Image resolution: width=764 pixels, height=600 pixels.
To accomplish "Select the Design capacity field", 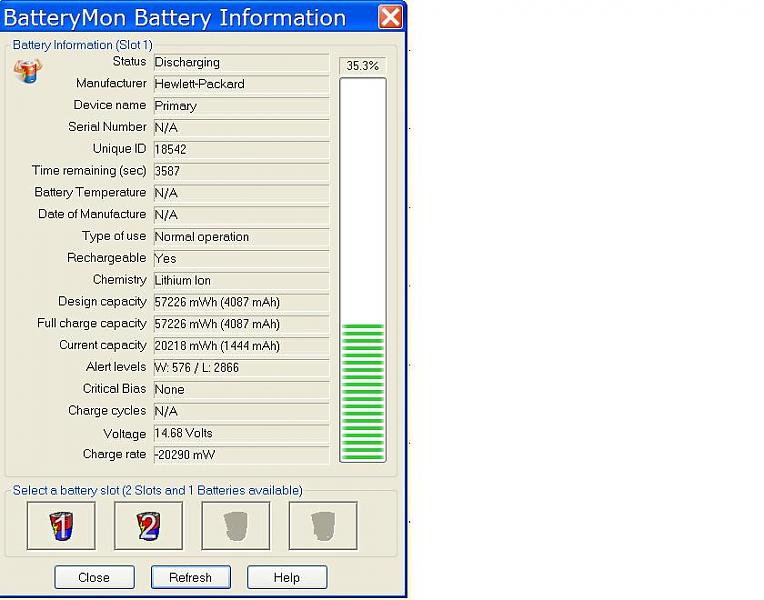I will point(240,302).
